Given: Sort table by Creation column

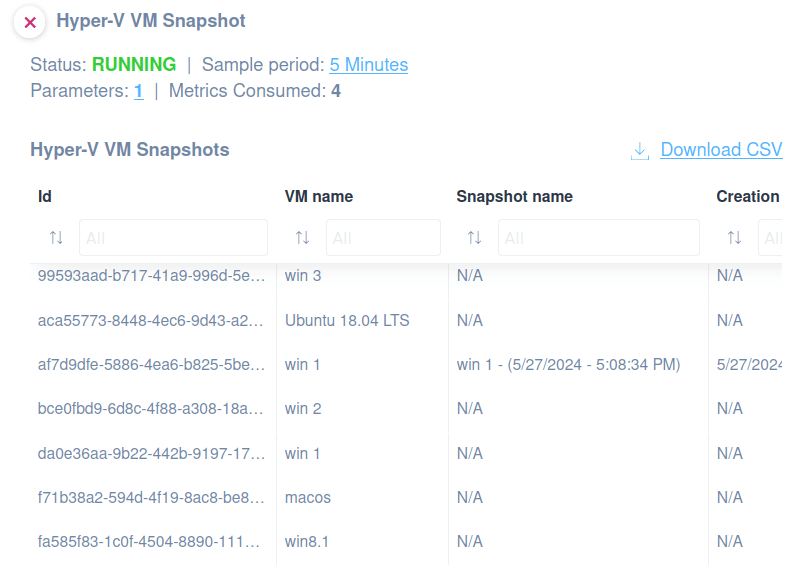Looking at the screenshot, I should tap(734, 238).
